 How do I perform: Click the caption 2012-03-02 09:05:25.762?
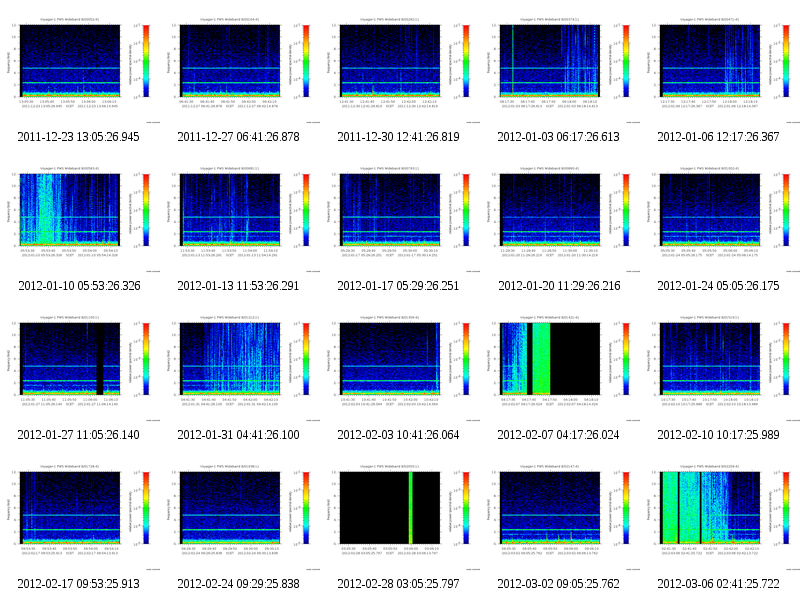coord(558,584)
